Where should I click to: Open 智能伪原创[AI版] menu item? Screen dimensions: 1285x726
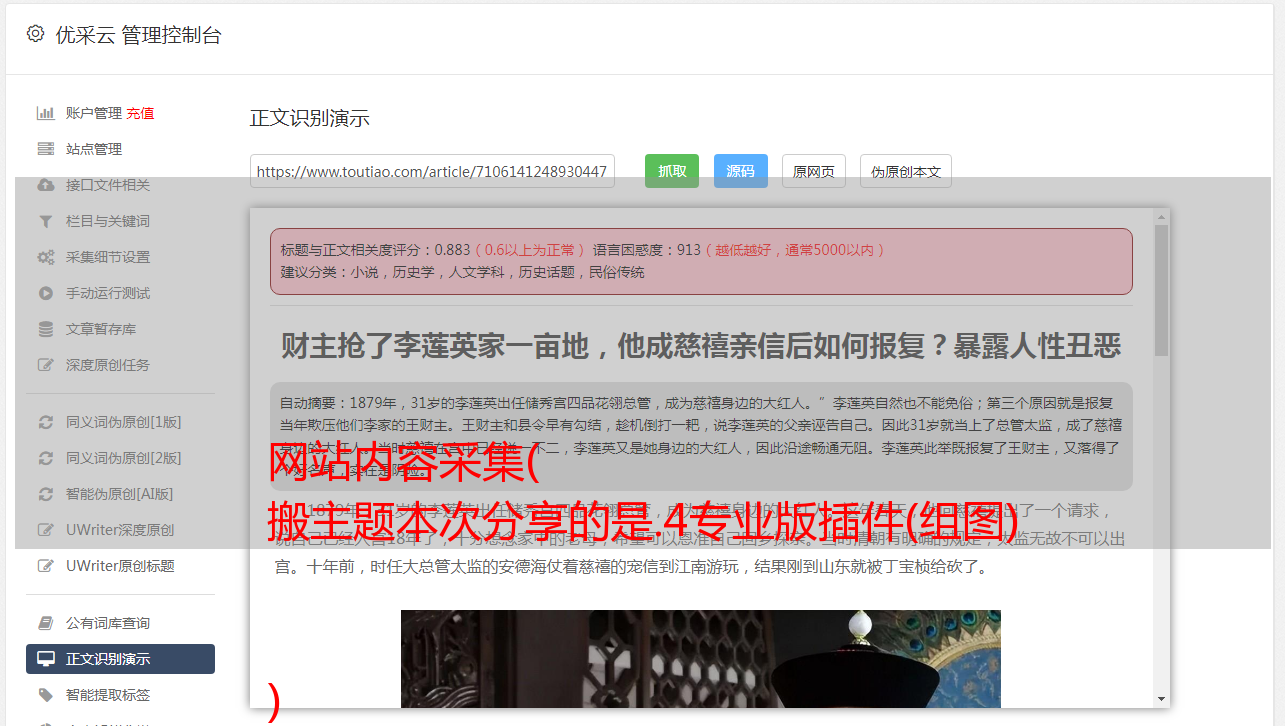(x=120, y=494)
